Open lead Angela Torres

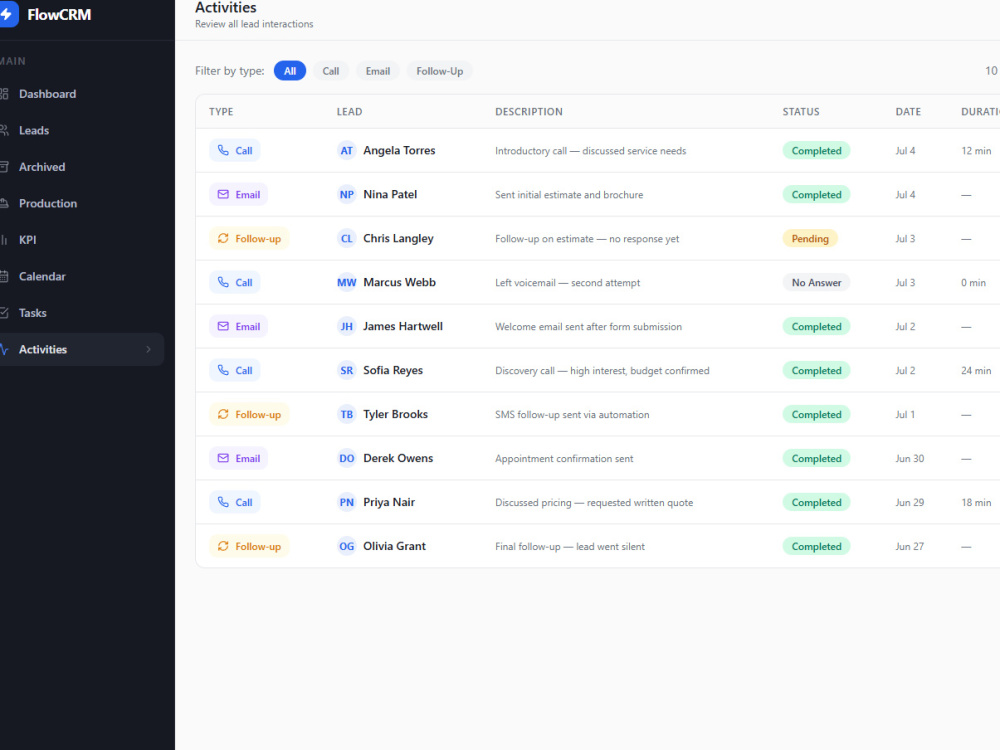[399, 151]
